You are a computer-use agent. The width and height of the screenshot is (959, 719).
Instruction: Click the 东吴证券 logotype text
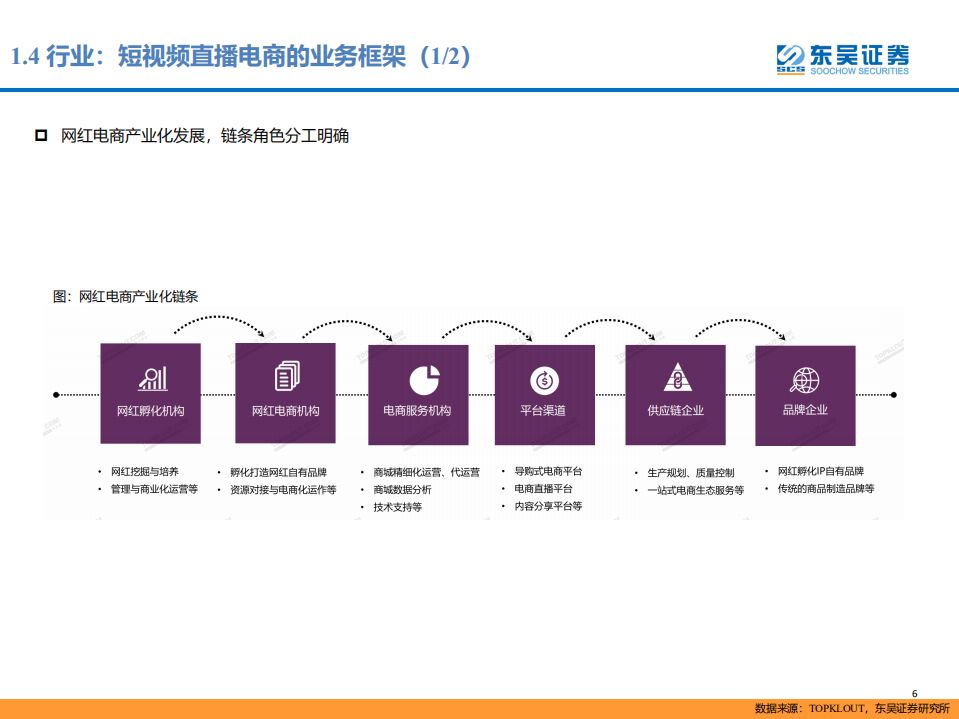point(861,51)
